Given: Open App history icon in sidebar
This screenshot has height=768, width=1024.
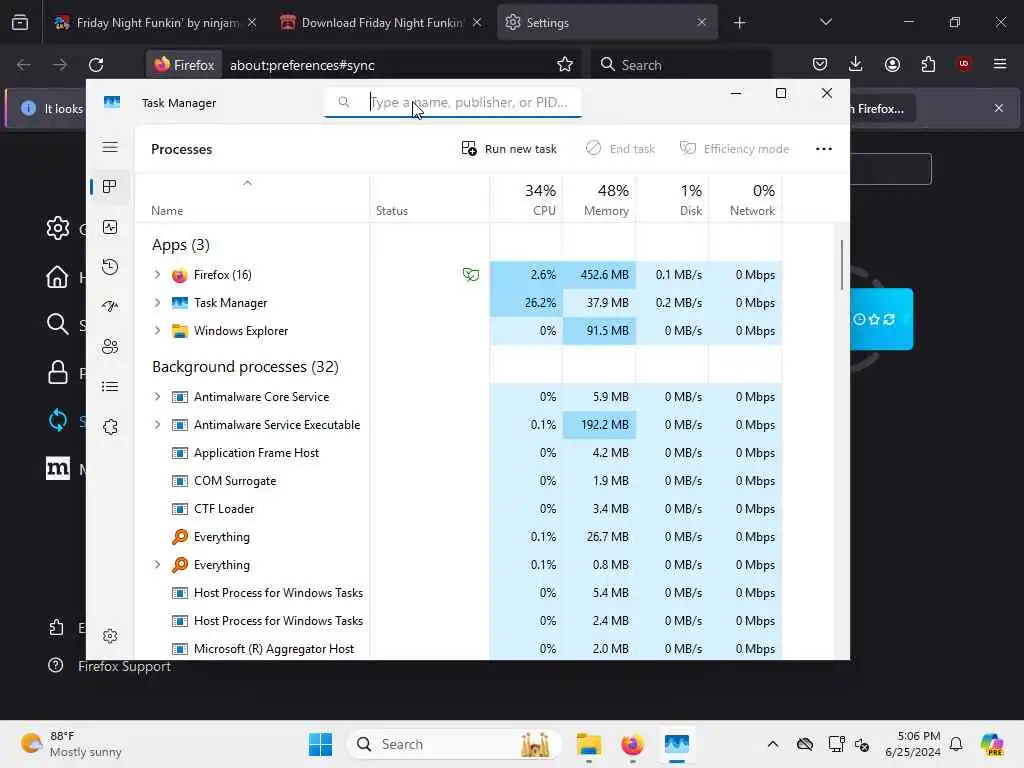Looking at the screenshot, I should 110,266.
